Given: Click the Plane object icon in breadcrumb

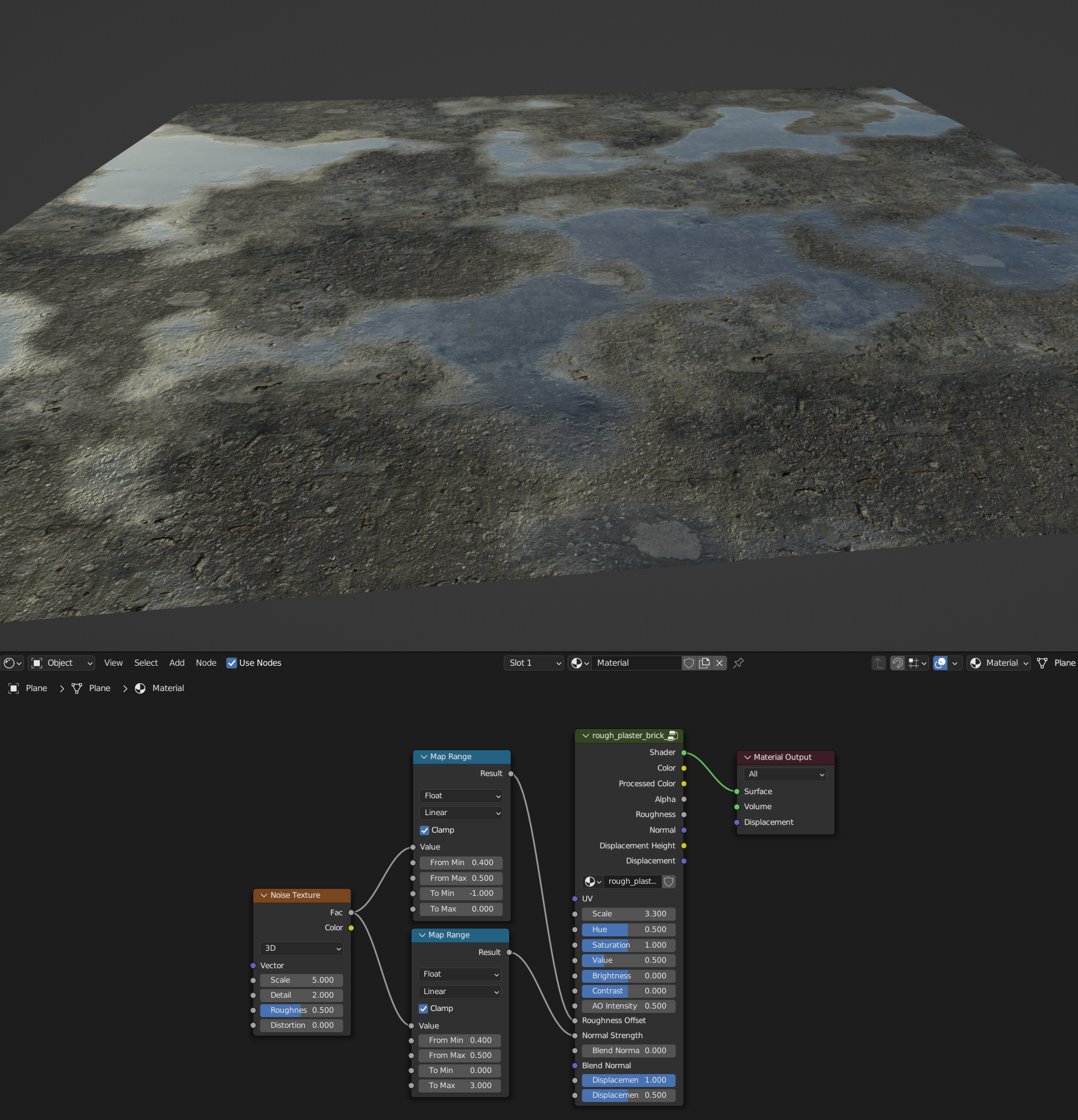Looking at the screenshot, I should pos(13,688).
